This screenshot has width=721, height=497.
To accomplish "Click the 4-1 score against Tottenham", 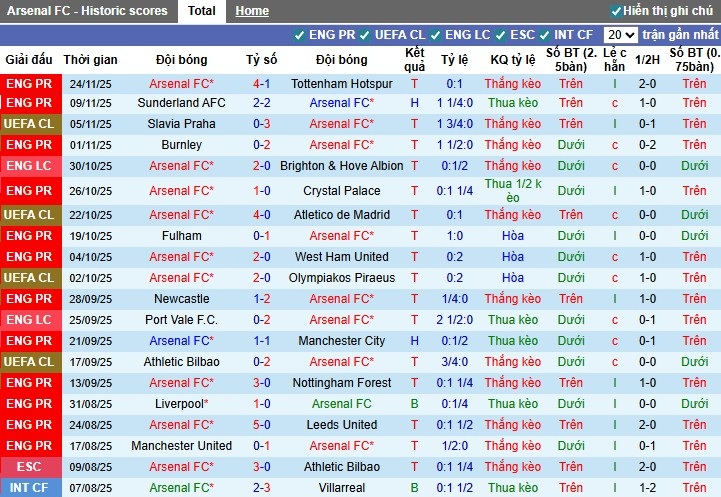I will pyautogui.click(x=261, y=84).
